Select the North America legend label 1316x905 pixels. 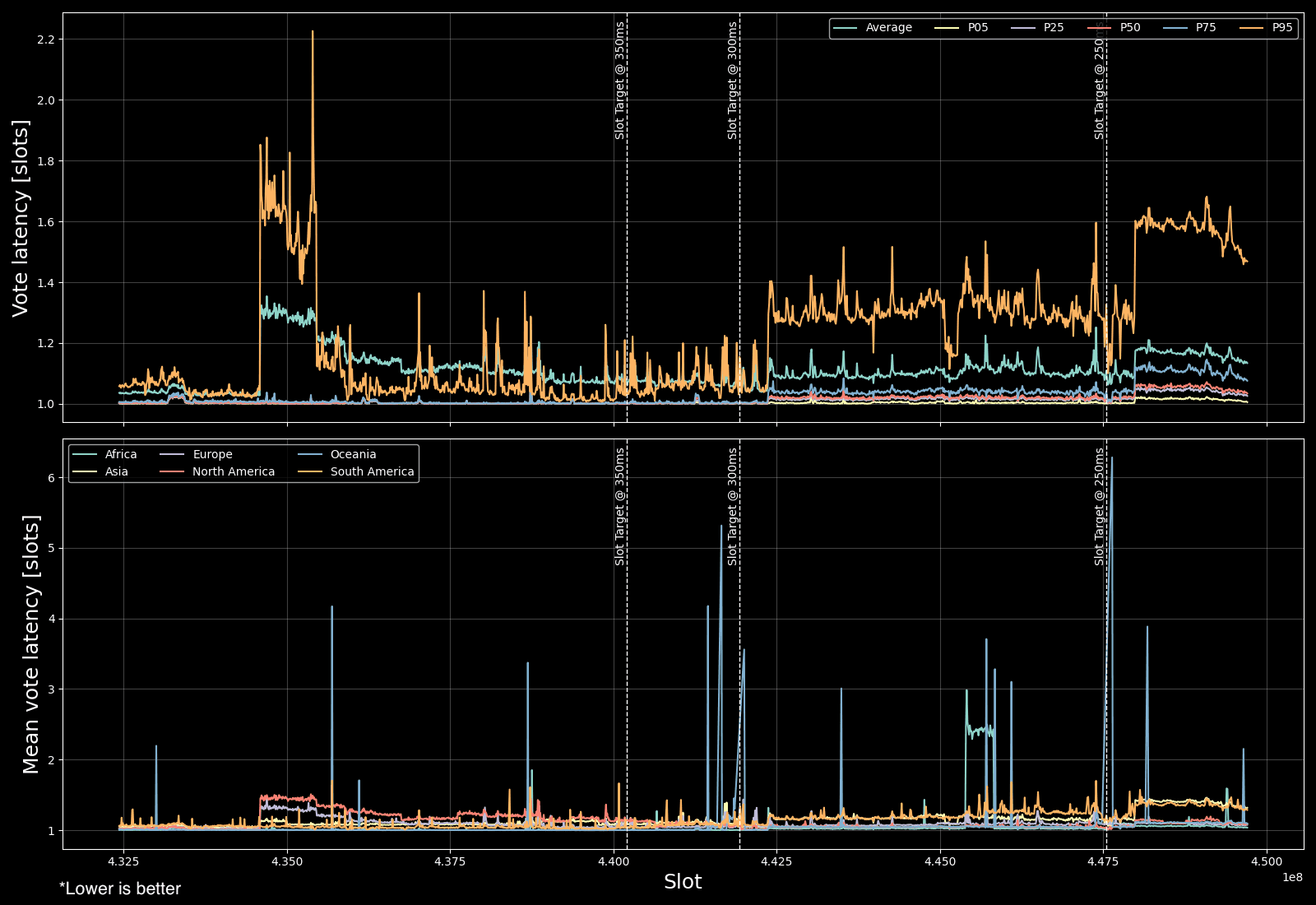(234, 472)
